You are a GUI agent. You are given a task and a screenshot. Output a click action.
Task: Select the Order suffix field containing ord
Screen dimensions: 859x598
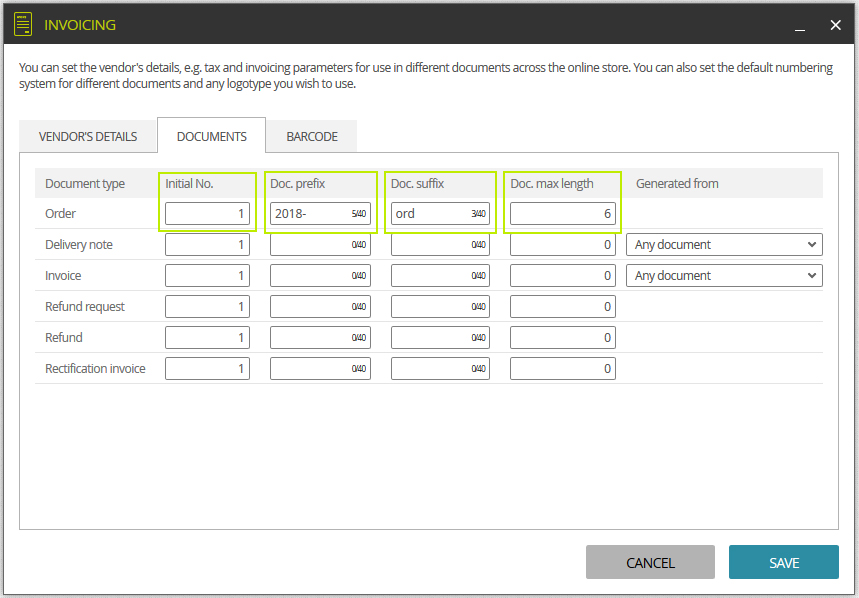(x=438, y=213)
